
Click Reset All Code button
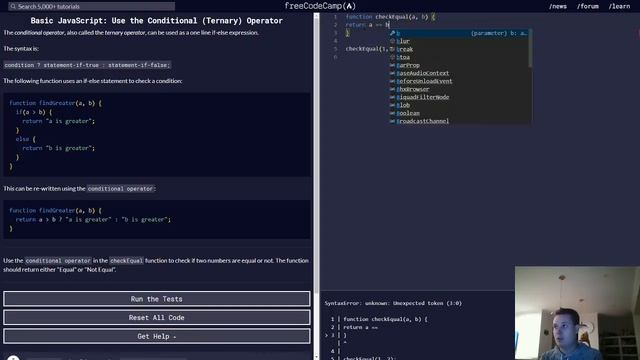coord(157,318)
